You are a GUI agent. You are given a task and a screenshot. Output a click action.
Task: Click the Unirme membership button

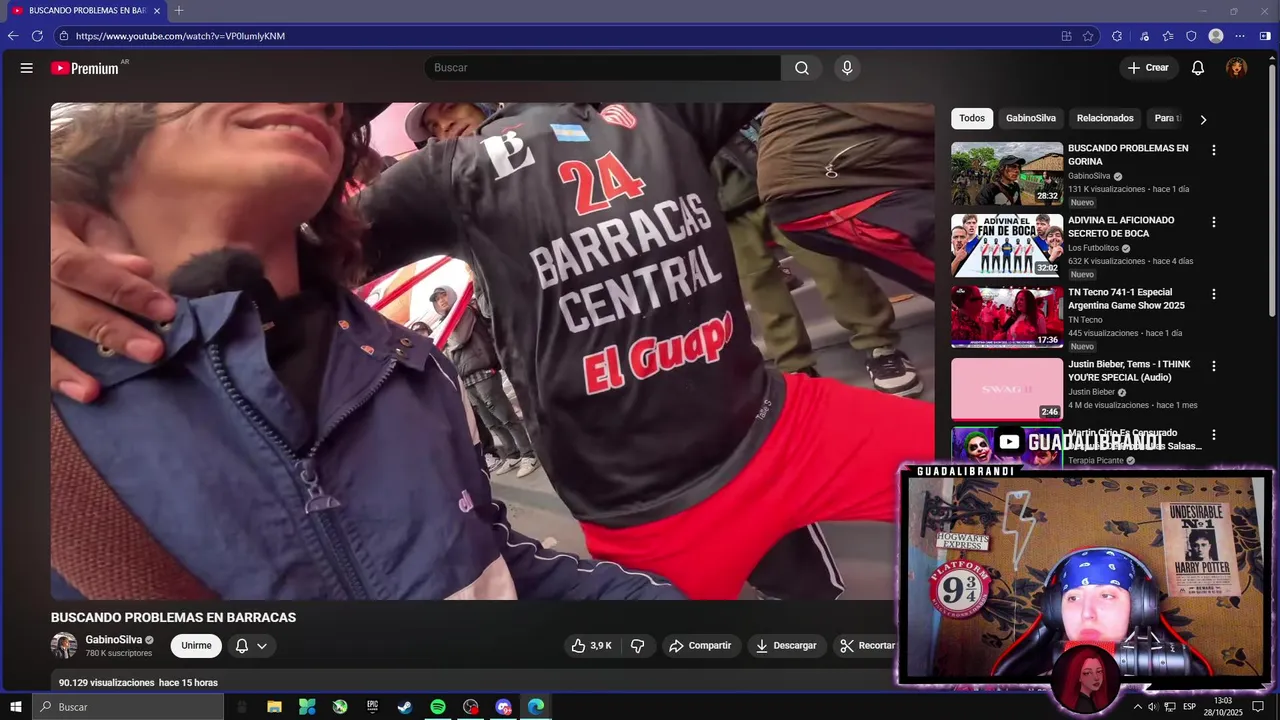(x=196, y=646)
